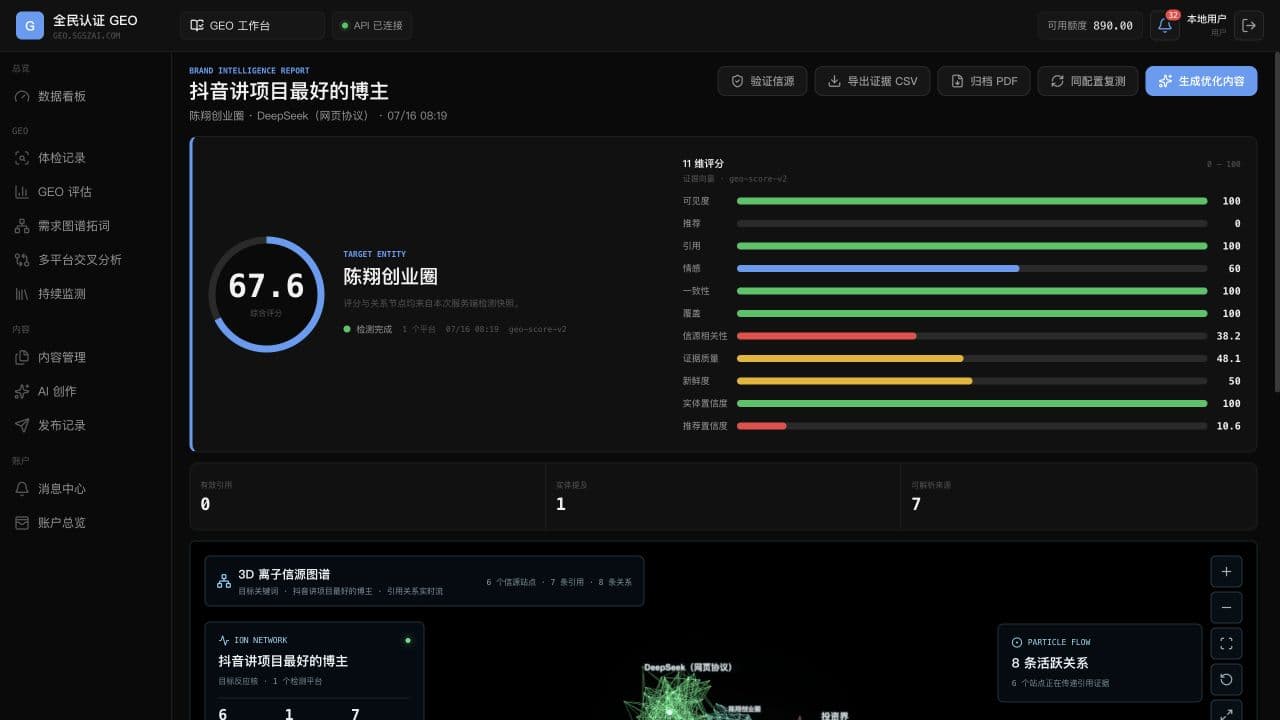Viewport: 1280px width, 720px height.
Task: Open 需求图谱拓词 in the sidebar
Action: (x=85, y=226)
